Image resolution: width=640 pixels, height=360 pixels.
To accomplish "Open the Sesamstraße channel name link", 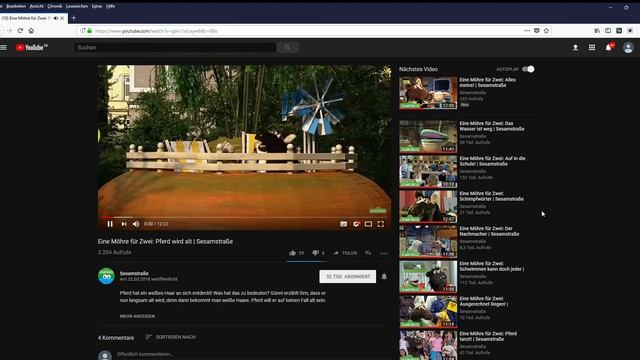I will 134,273.
